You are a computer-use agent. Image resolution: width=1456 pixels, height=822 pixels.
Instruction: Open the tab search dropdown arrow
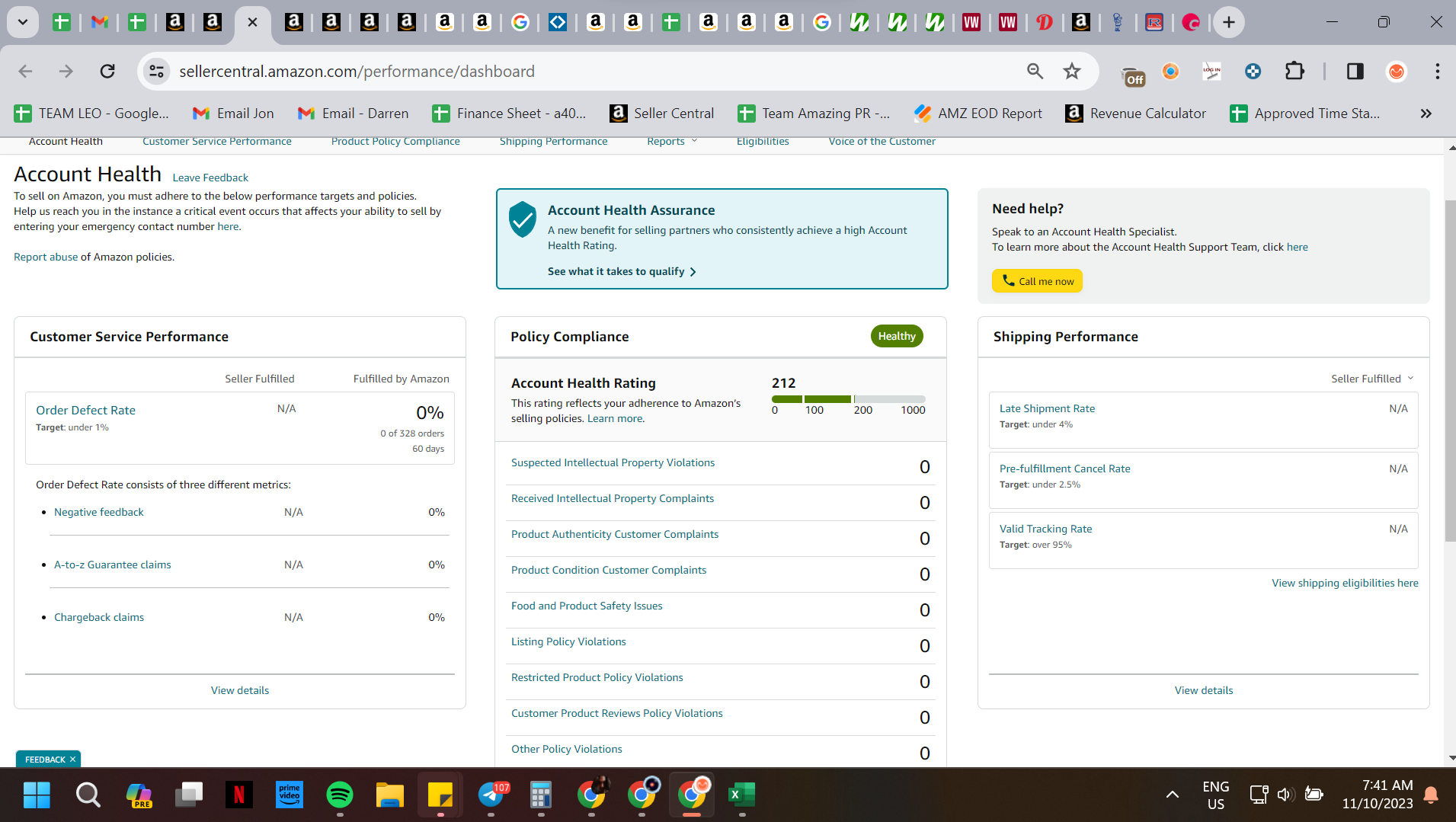click(x=23, y=22)
